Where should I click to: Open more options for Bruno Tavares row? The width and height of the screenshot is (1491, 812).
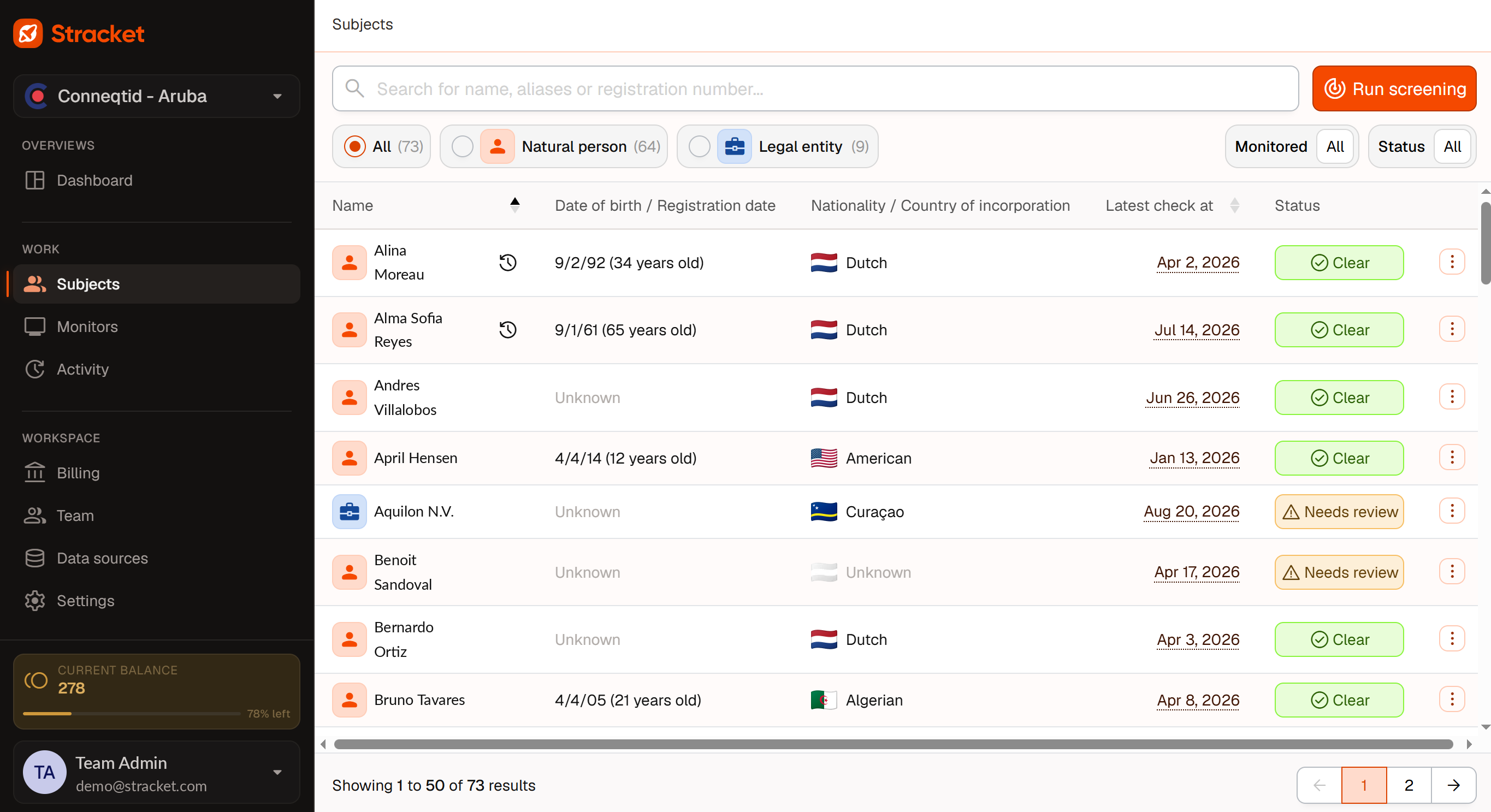coord(1452,700)
